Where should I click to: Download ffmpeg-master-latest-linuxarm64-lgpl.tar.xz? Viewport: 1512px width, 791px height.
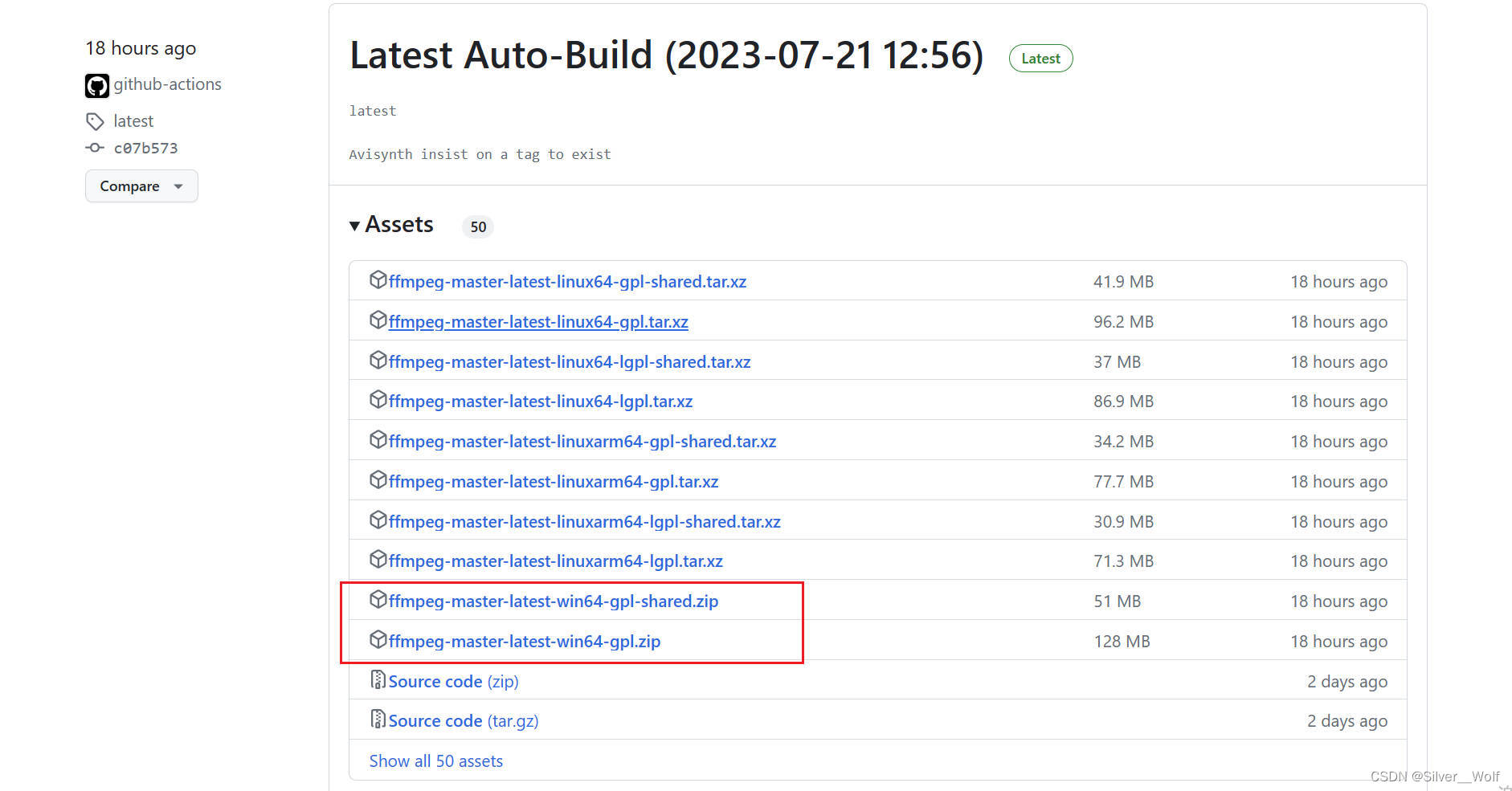[x=556, y=561]
